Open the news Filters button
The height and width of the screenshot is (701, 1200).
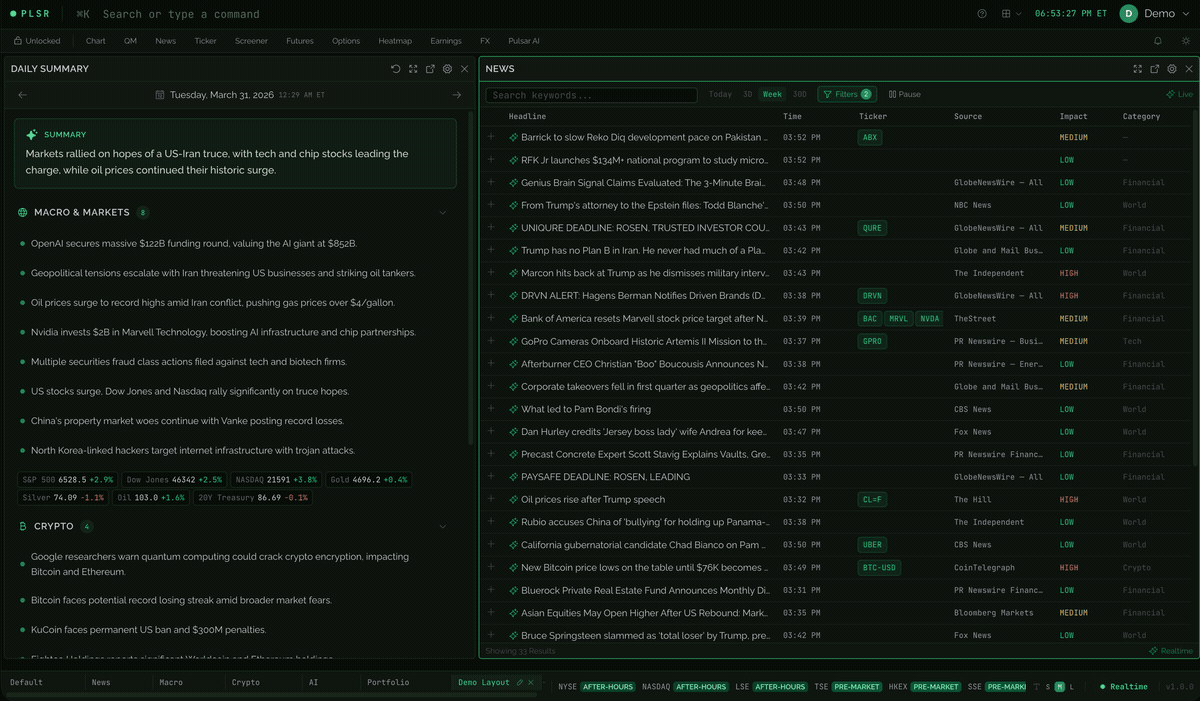click(x=847, y=95)
